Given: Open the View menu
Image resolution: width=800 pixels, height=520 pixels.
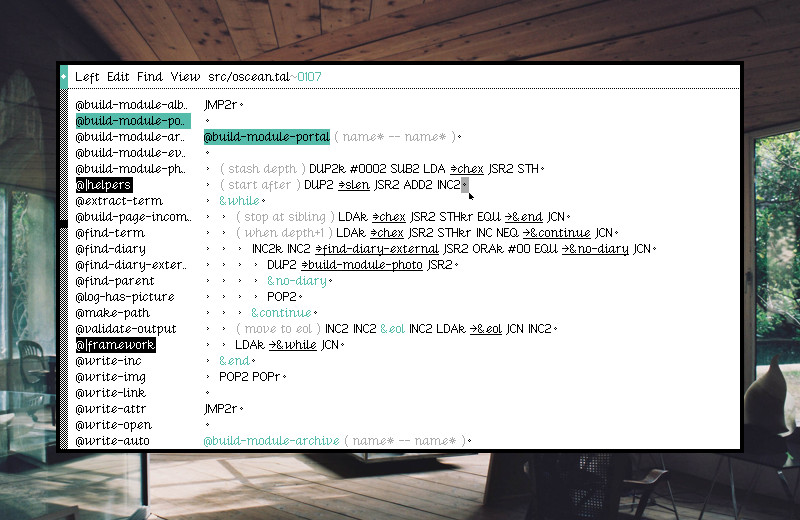Looking at the screenshot, I should [185, 76].
